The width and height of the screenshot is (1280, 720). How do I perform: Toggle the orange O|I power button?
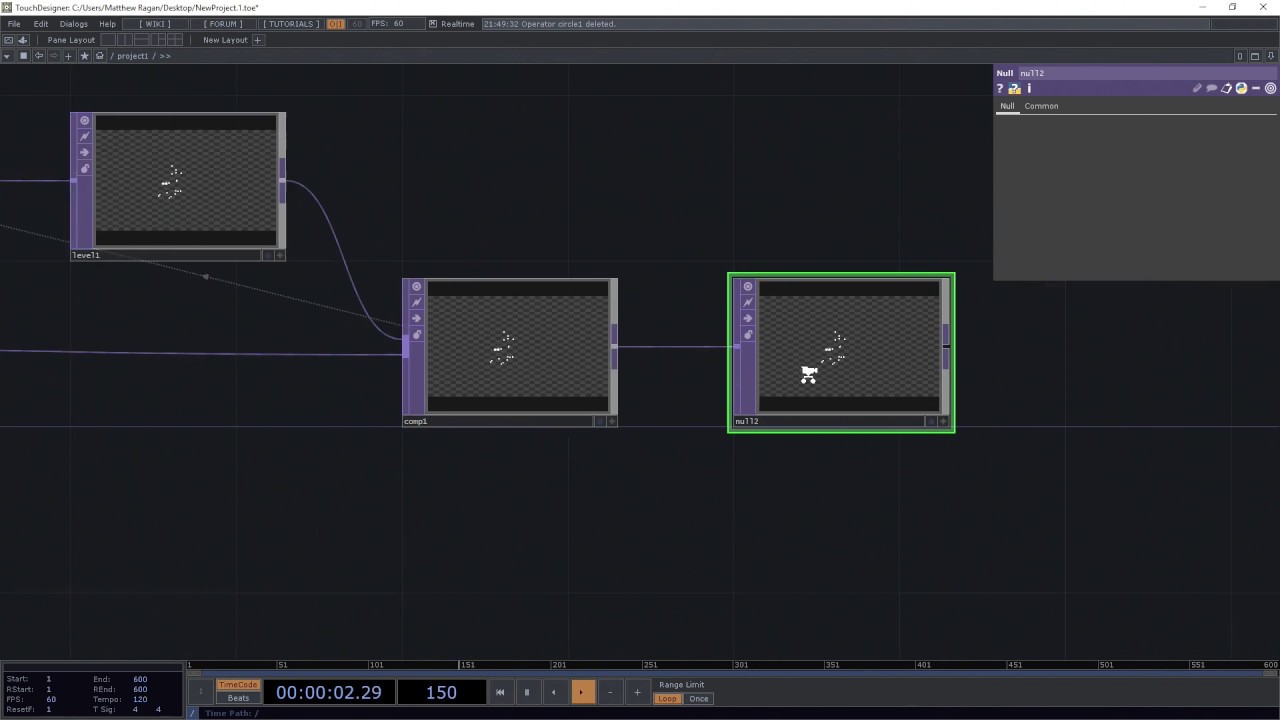pyautogui.click(x=335, y=24)
